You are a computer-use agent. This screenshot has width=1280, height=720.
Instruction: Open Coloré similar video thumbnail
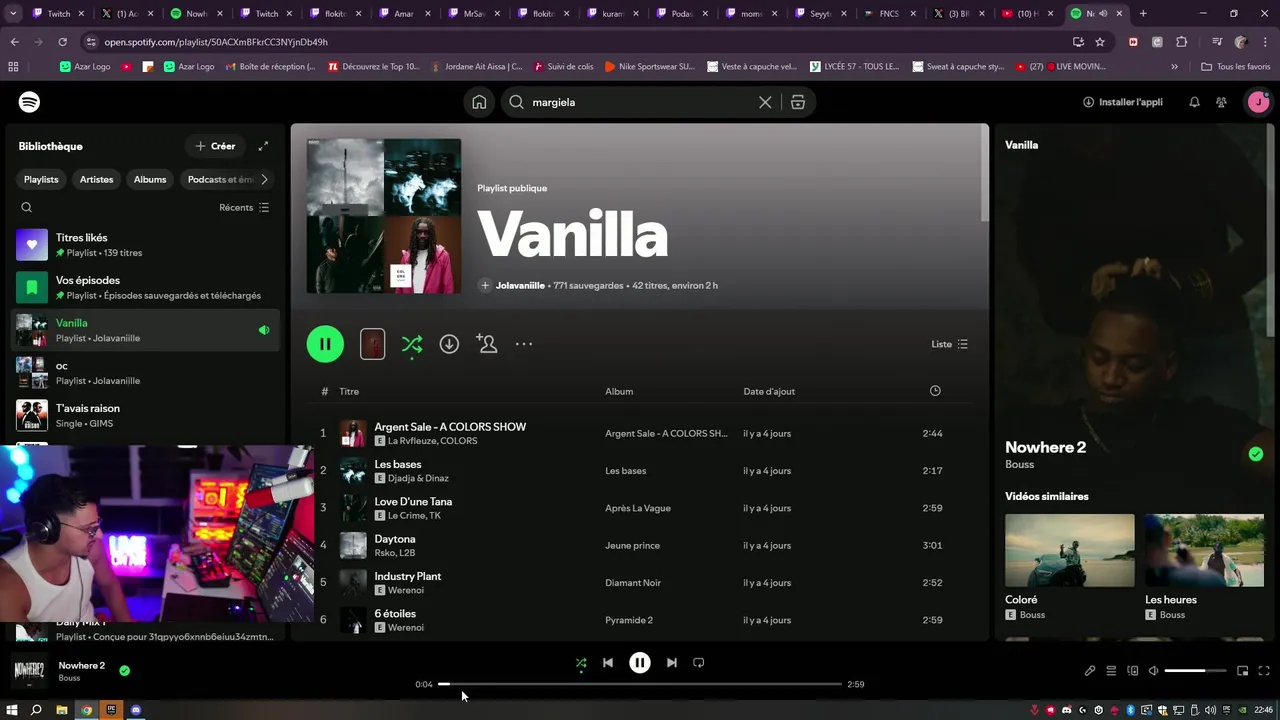pos(1070,550)
